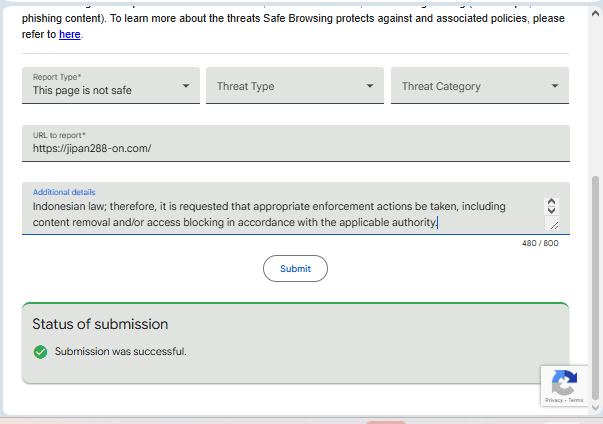Expand the Threat Type dropdown
Image resolution: width=603 pixels, height=424 pixels.
coord(295,86)
